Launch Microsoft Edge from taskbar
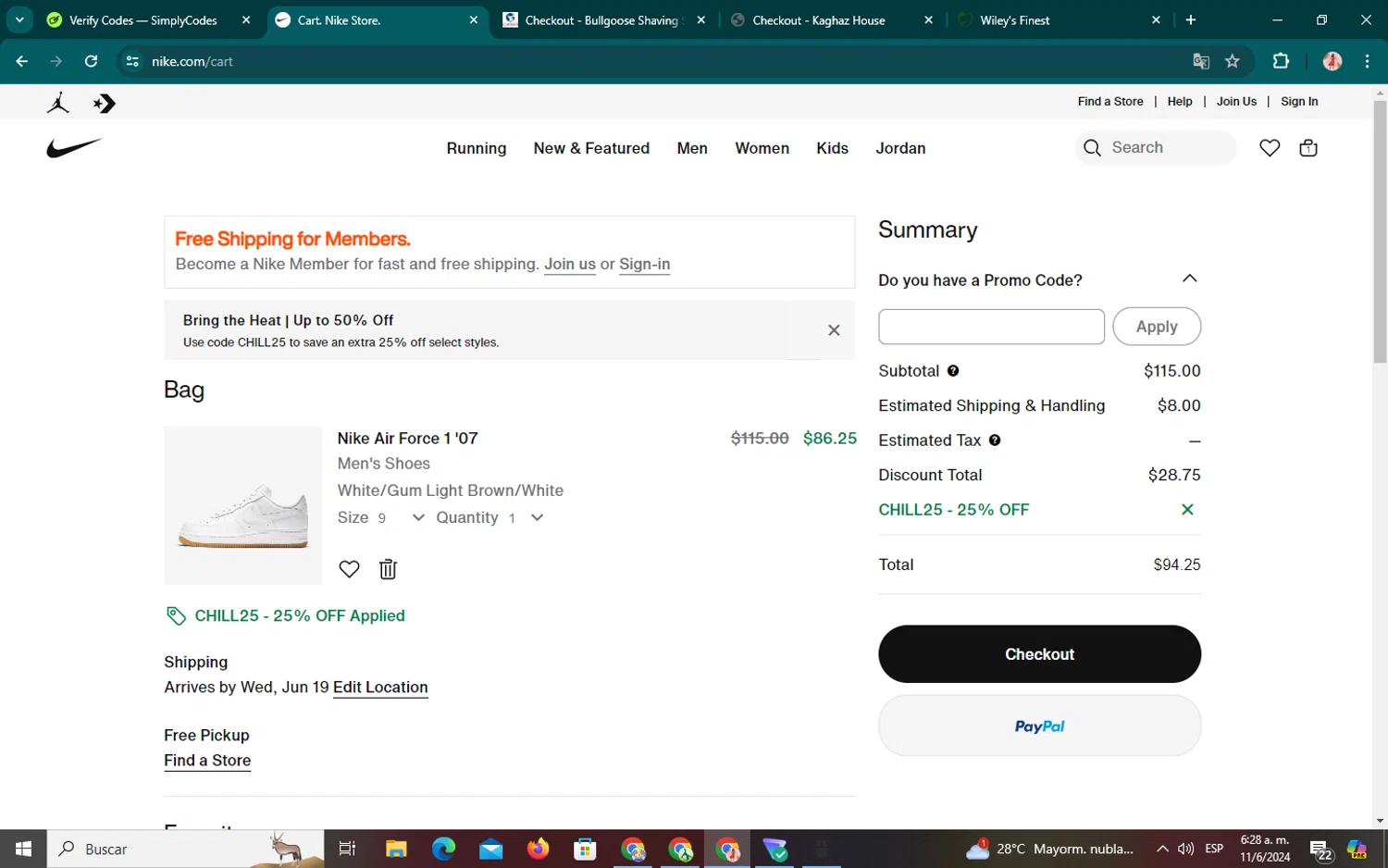 pos(443,849)
